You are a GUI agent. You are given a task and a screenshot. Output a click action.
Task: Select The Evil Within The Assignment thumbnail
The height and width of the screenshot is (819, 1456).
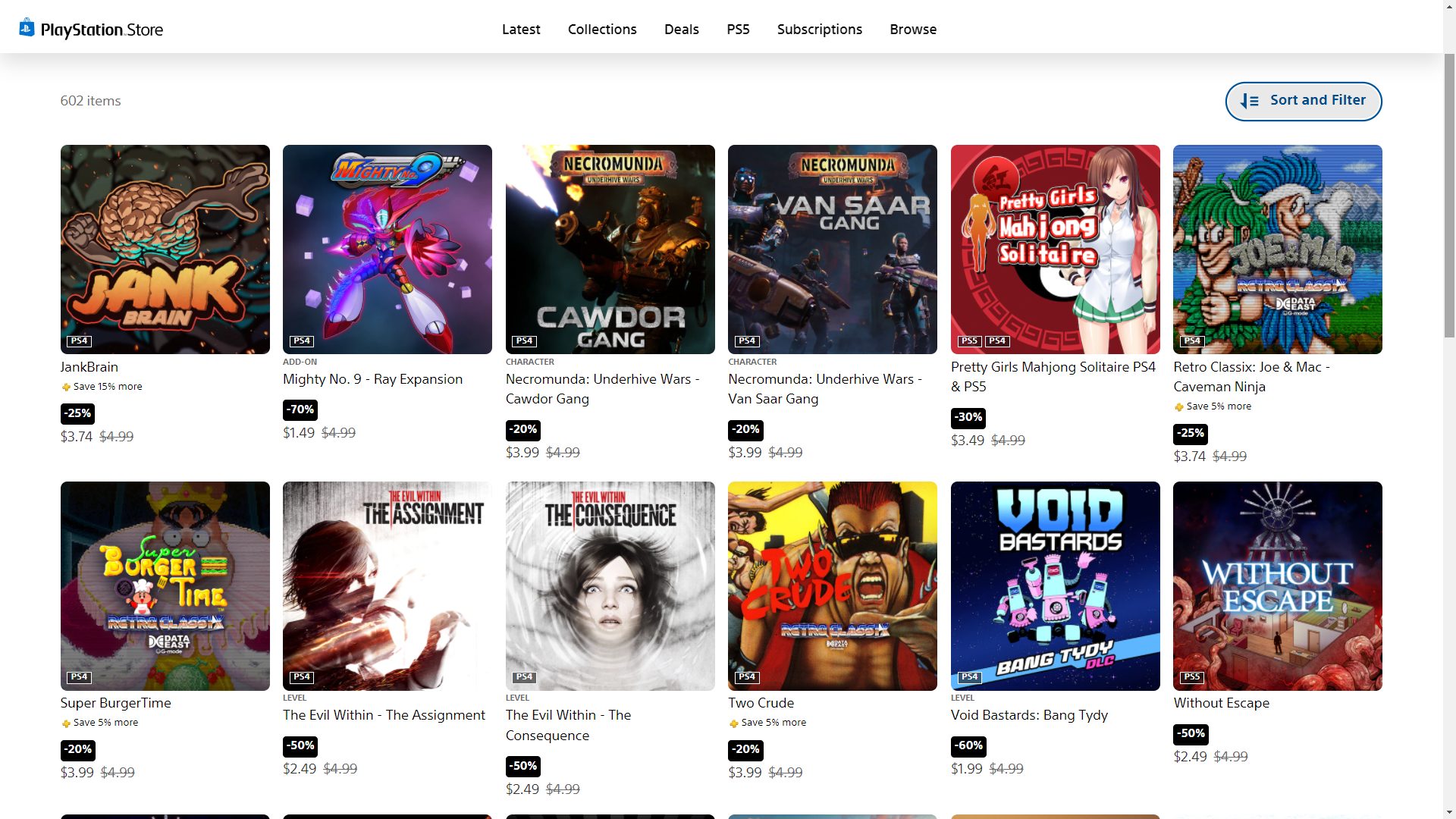(387, 585)
